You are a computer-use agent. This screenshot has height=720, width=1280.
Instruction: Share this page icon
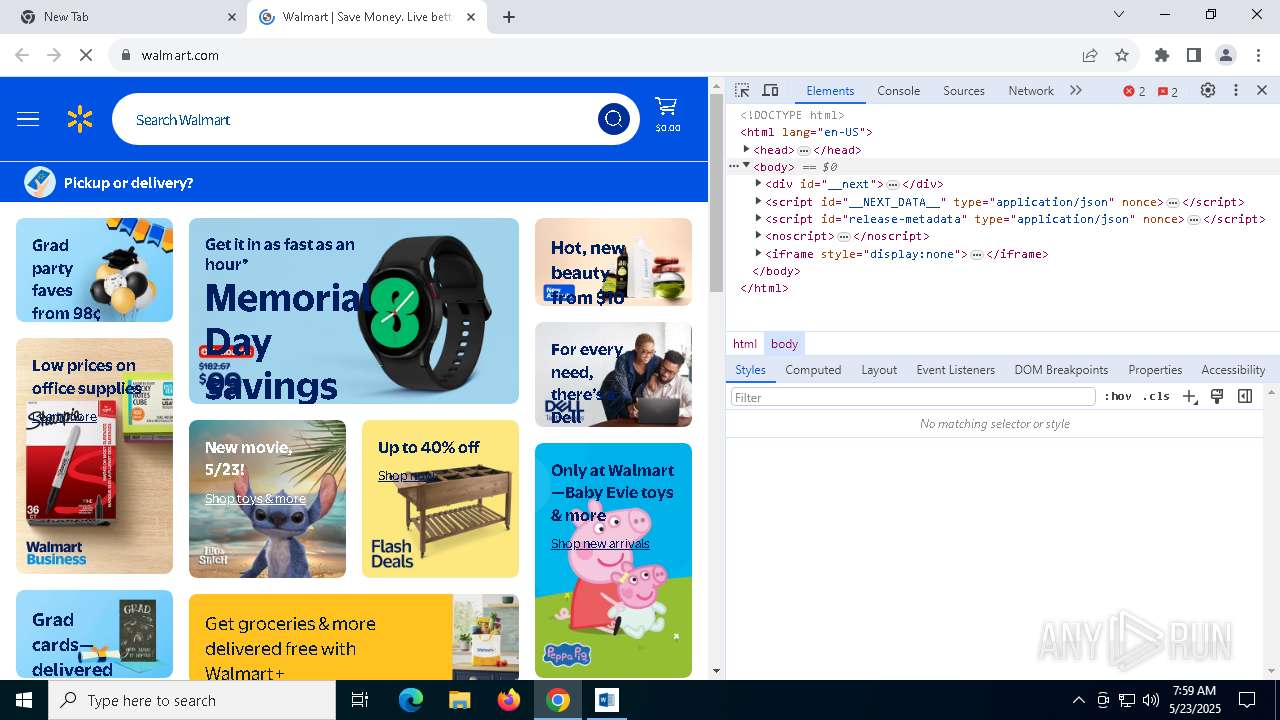(x=1090, y=55)
